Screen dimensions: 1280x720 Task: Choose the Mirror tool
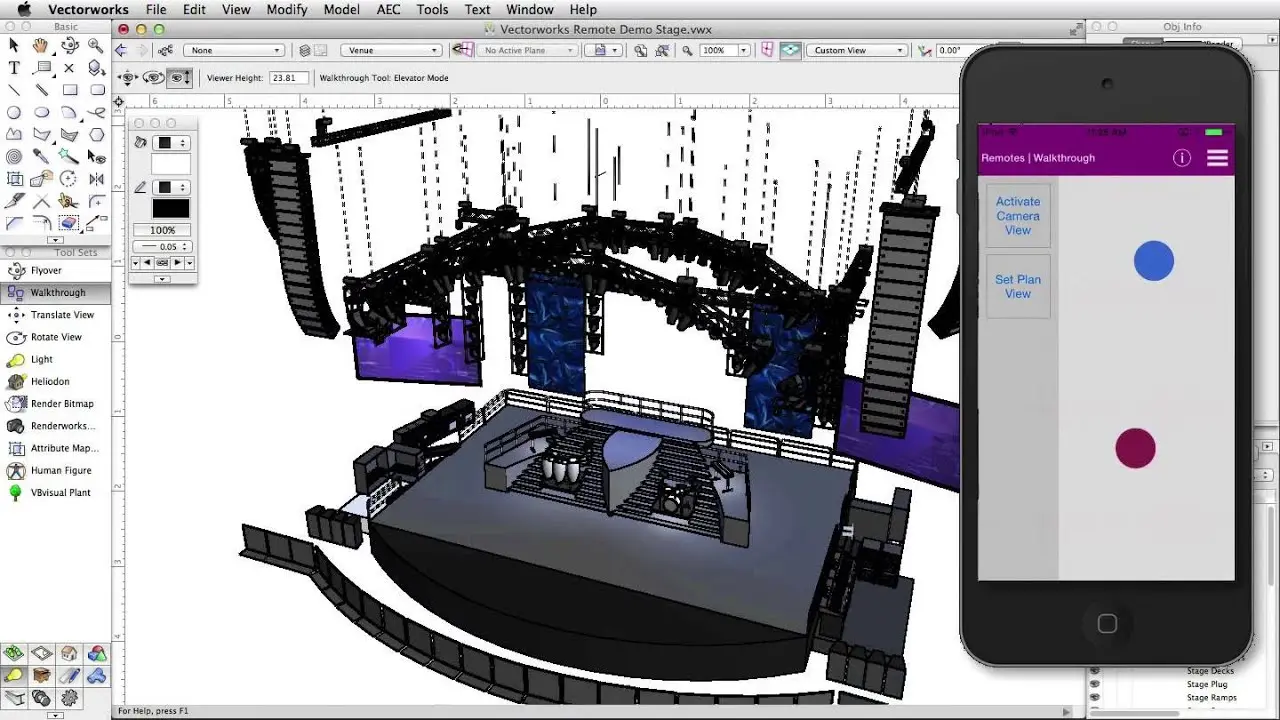[96, 179]
